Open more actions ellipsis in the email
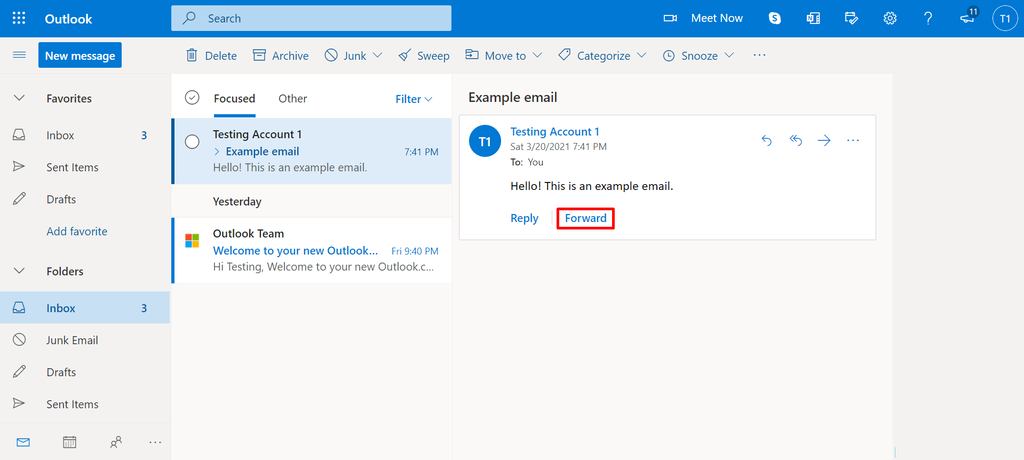1024x460 pixels. (853, 140)
